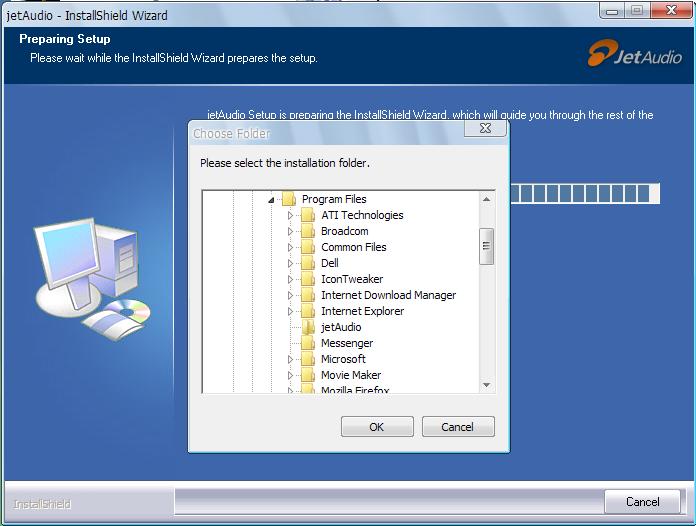Close the jetAudio InstallShield Wizard window
The image size is (696, 526).
pyautogui.click(x=672, y=10)
